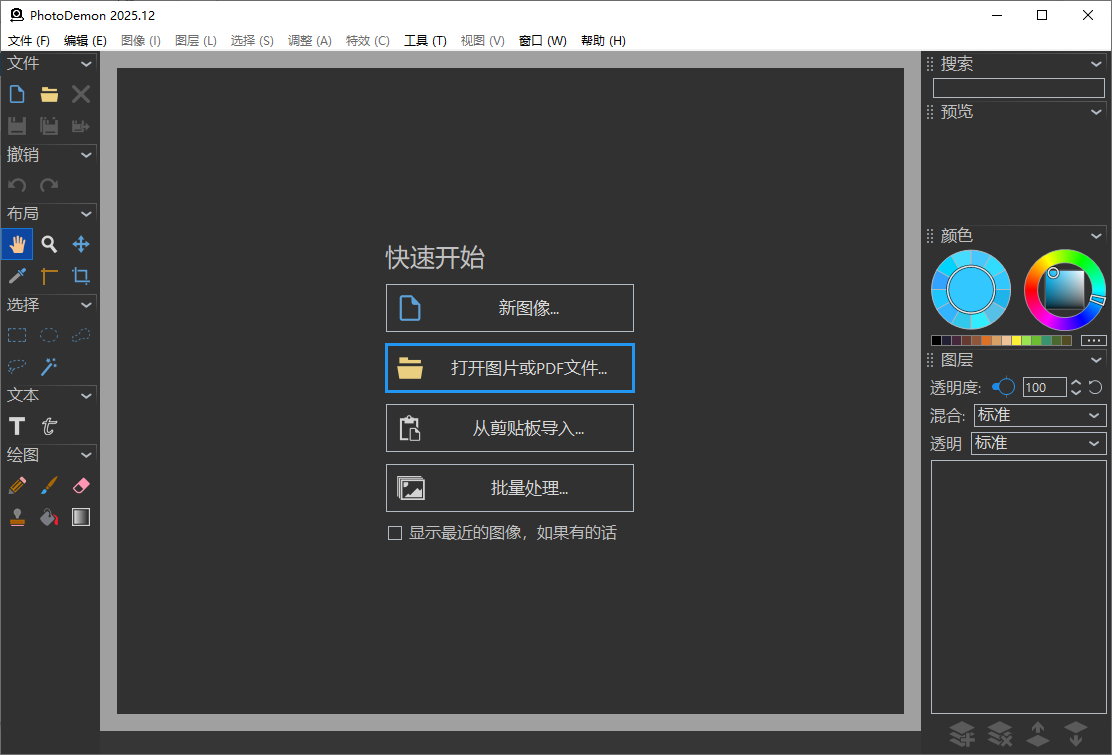Screen dimensions: 1112x755
Task: Collapse the 文件 panel section
Action: click(84, 62)
